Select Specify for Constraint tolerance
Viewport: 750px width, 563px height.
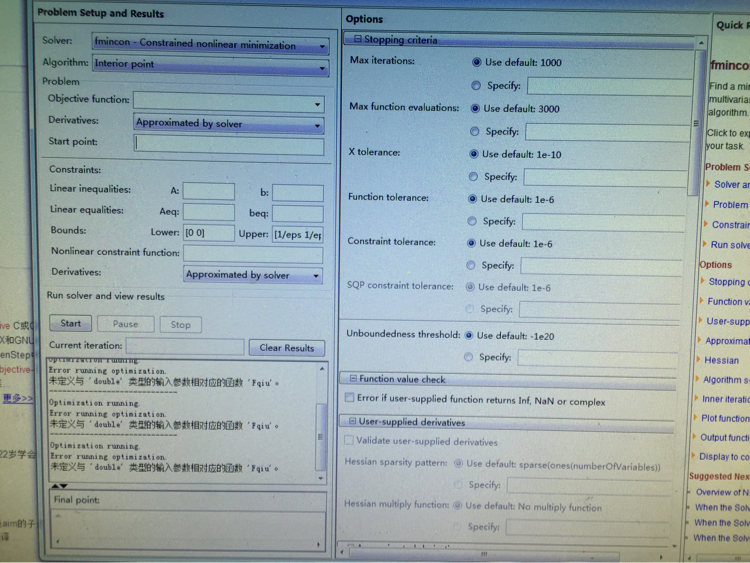click(471, 265)
